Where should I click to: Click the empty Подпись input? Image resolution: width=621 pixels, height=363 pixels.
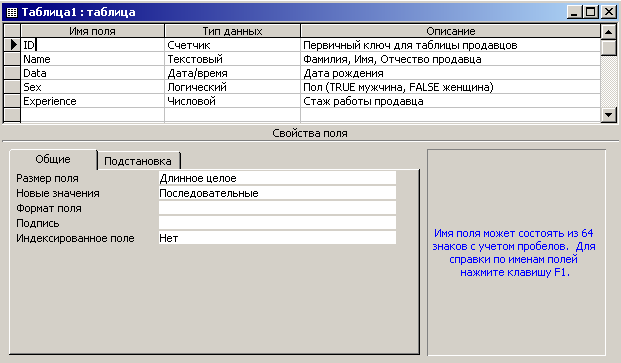click(277, 223)
